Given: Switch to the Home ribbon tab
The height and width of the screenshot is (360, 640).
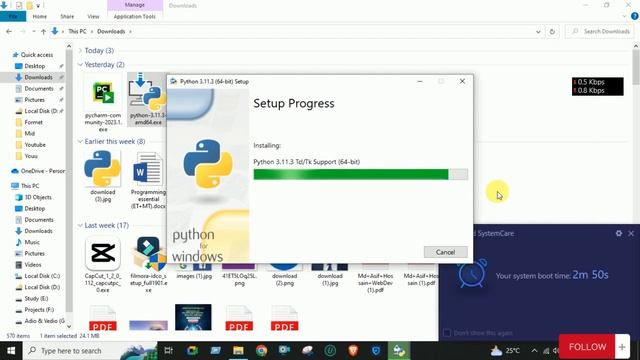Looking at the screenshot, I should (x=40, y=16).
